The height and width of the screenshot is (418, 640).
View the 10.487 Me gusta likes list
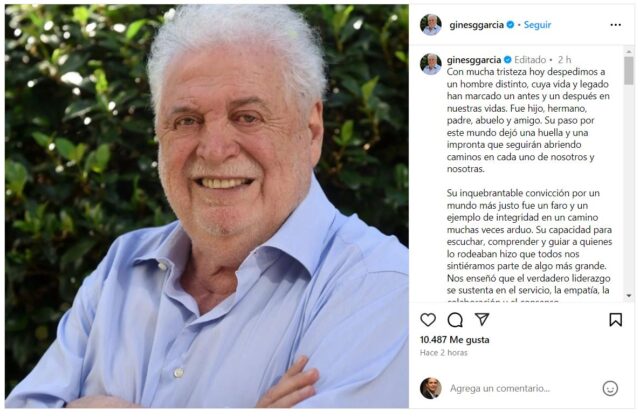point(454,340)
